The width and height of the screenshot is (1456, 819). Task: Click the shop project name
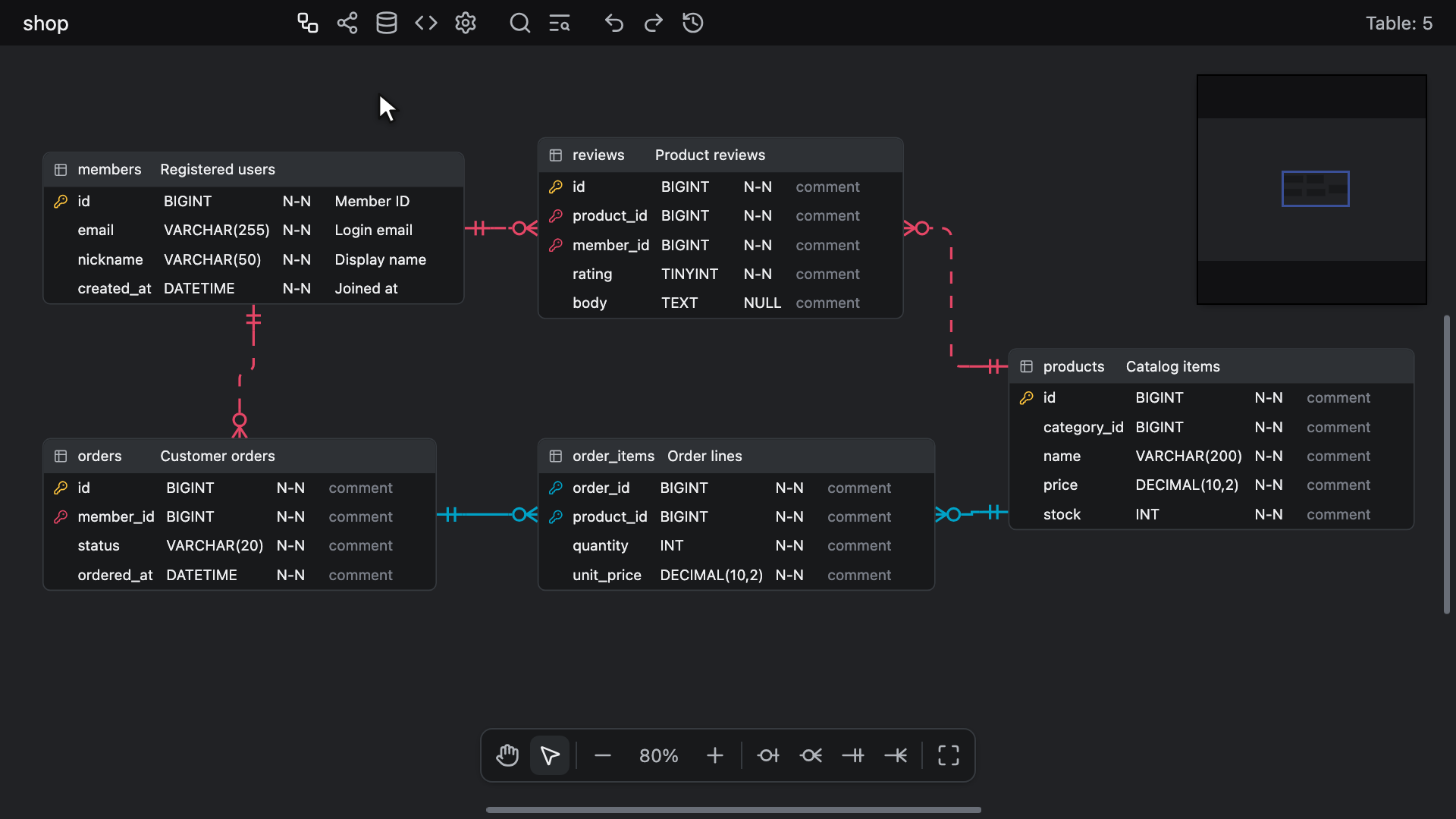click(45, 23)
